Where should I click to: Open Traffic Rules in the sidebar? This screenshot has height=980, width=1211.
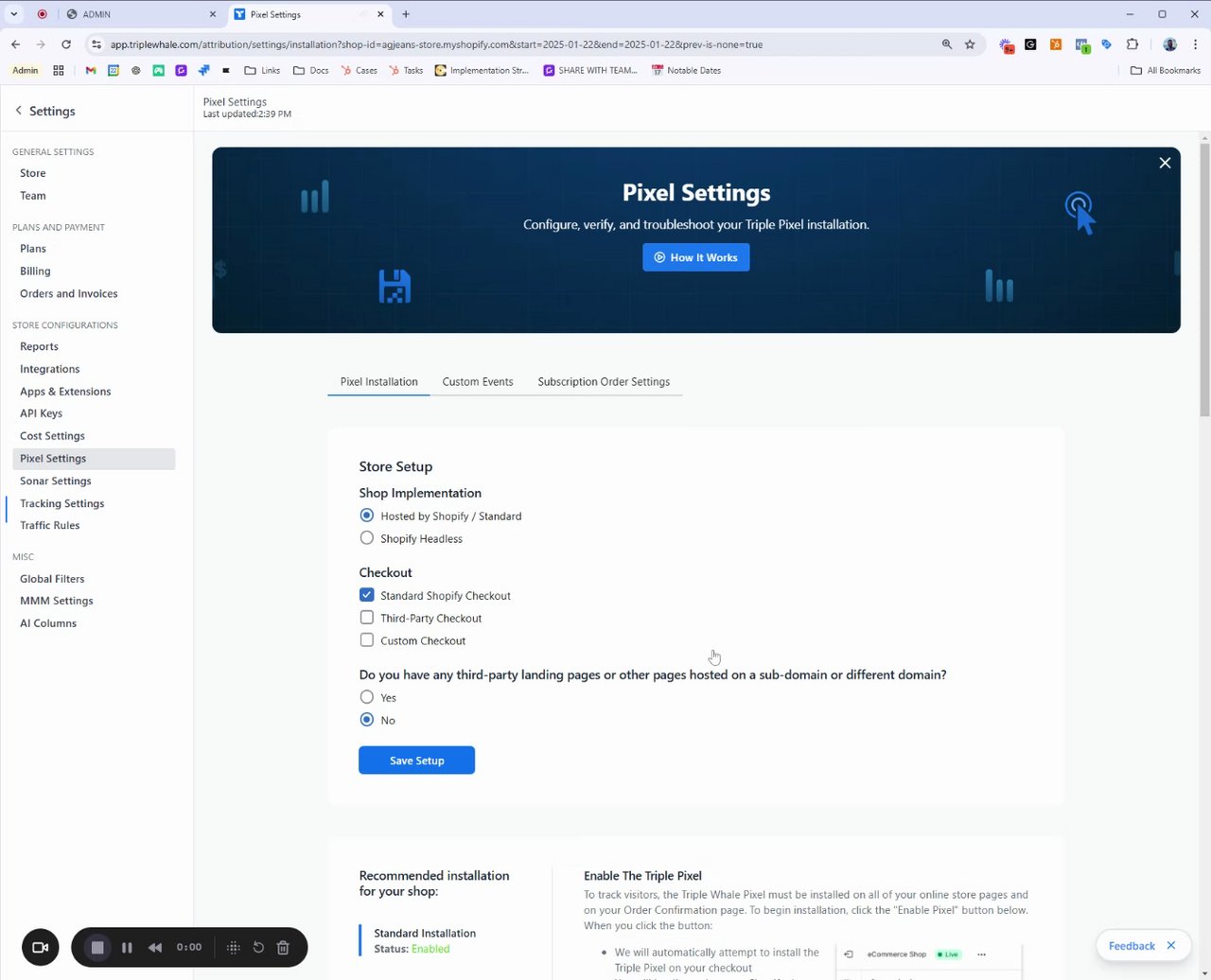pos(50,526)
